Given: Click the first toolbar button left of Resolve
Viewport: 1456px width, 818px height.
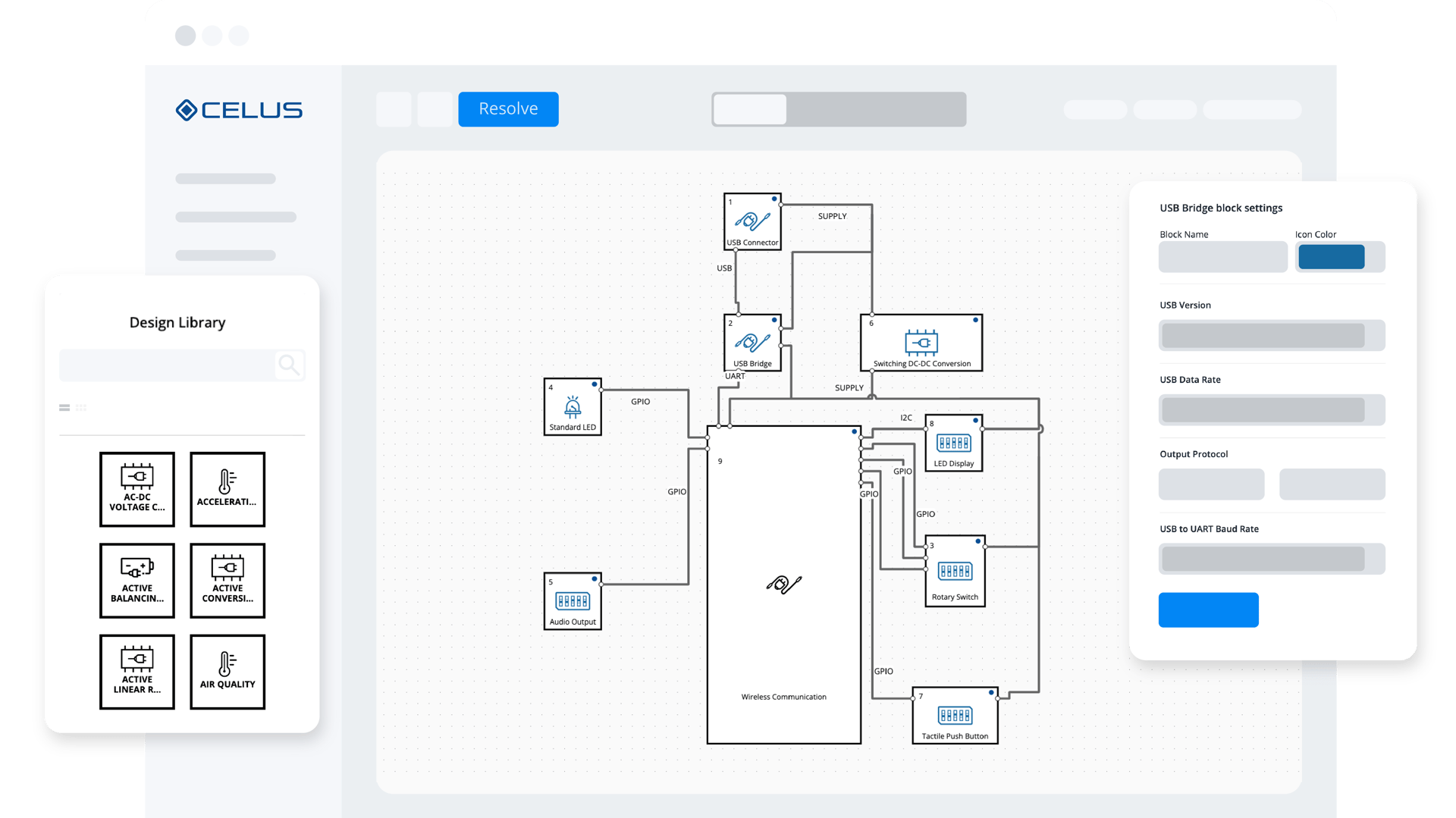Looking at the screenshot, I should (394, 109).
